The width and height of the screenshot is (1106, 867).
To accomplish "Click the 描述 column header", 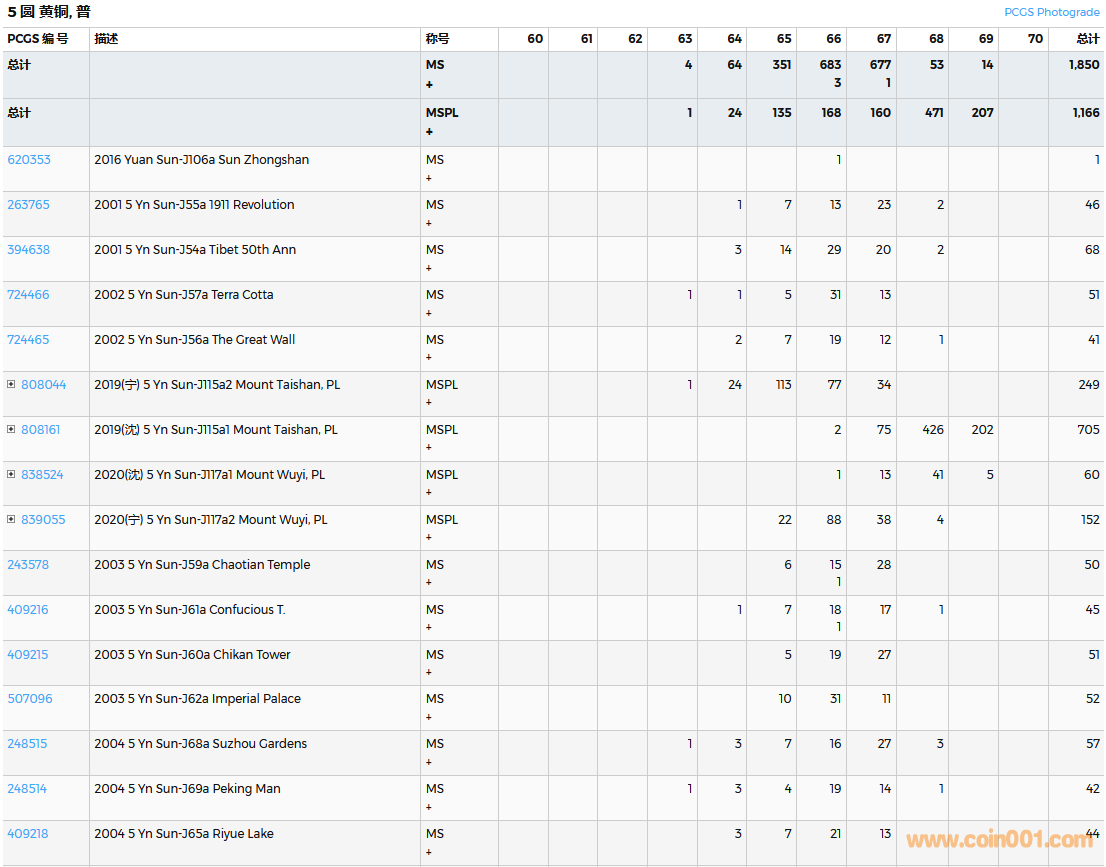I will pos(106,39).
